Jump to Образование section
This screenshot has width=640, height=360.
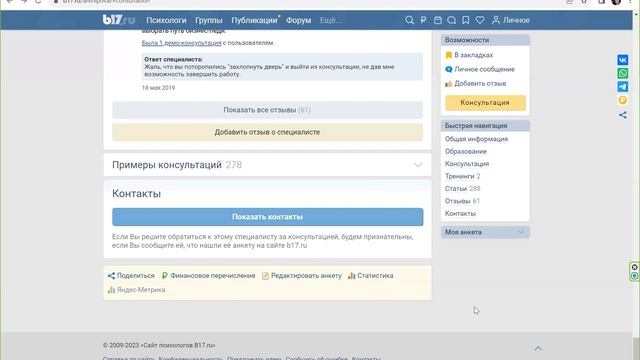click(466, 151)
